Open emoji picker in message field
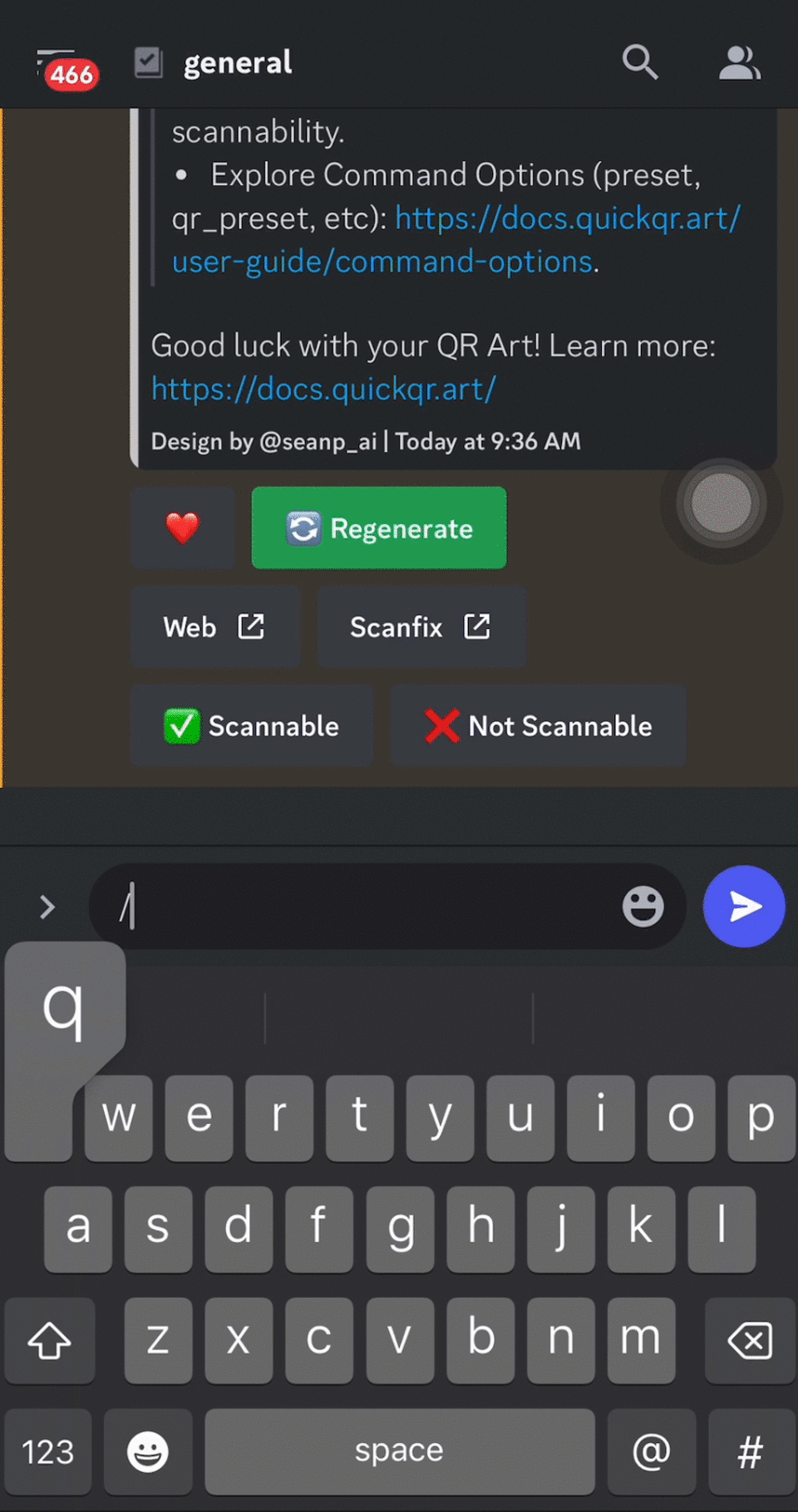This screenshot has width=798, height=1512. [643, 906]
